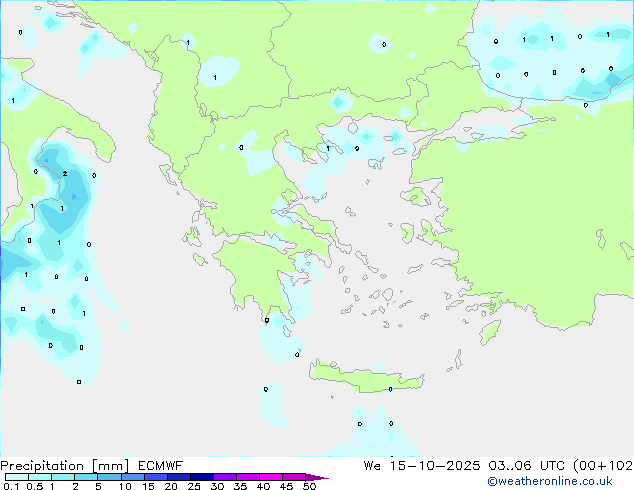The image size is (634, 490).
Task: Click the 15–20 mm legend color box
Action: 156,477
